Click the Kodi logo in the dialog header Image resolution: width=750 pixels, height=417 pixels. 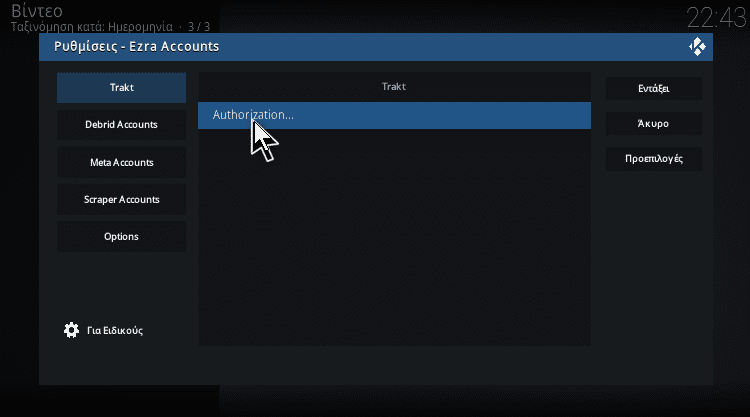[x=697, y=47]
